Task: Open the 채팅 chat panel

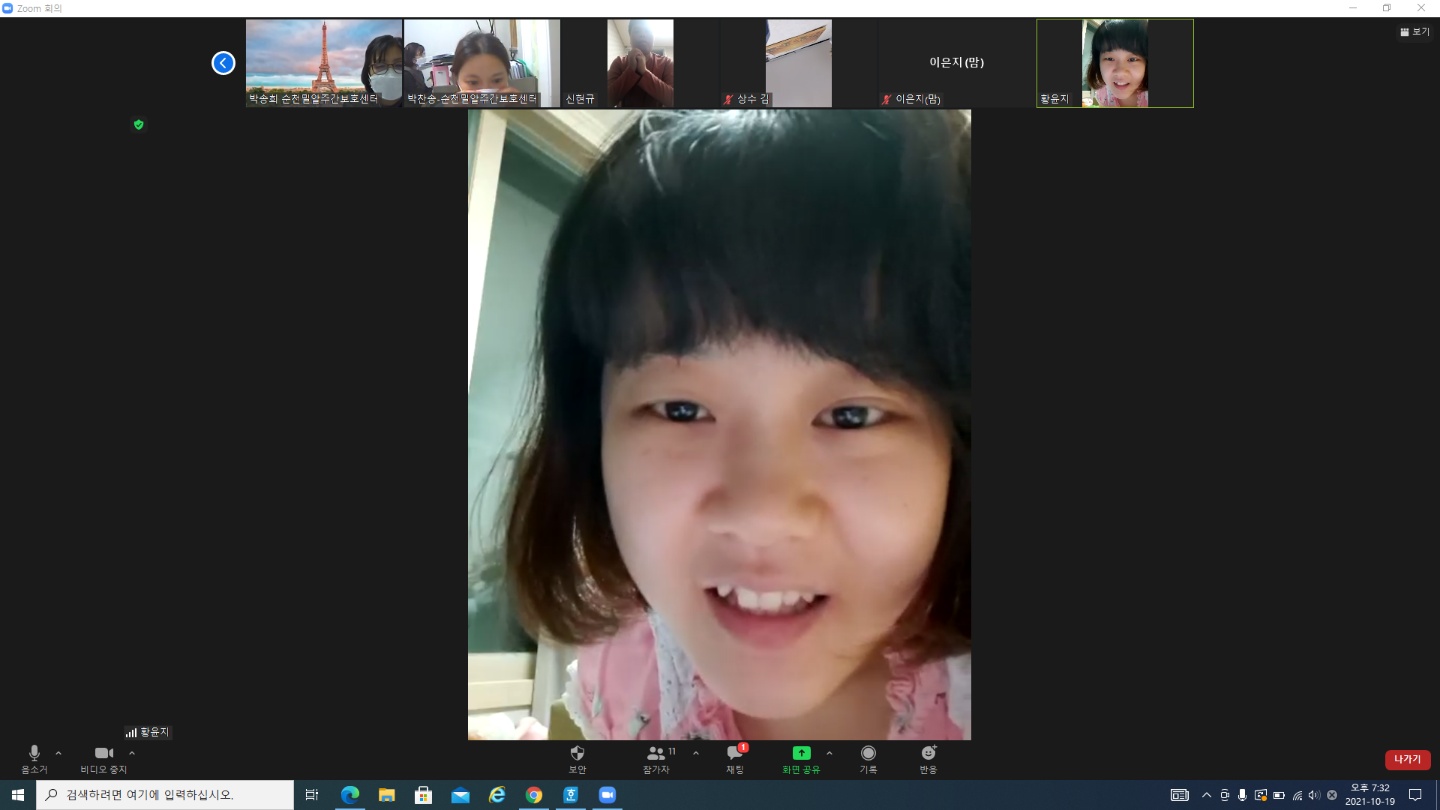Action: point(735,759)
